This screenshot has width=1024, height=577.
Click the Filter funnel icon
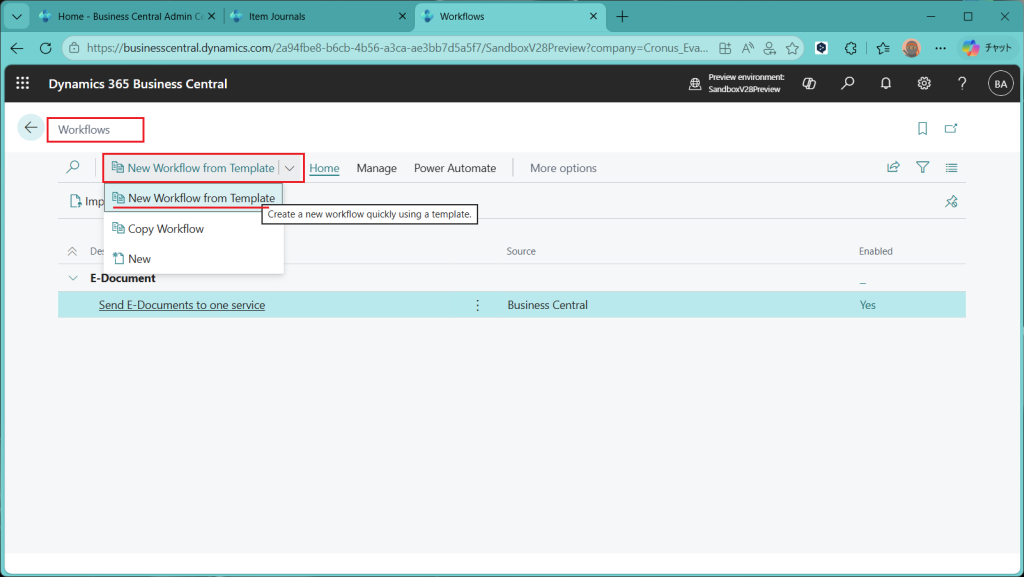(923, 168)
